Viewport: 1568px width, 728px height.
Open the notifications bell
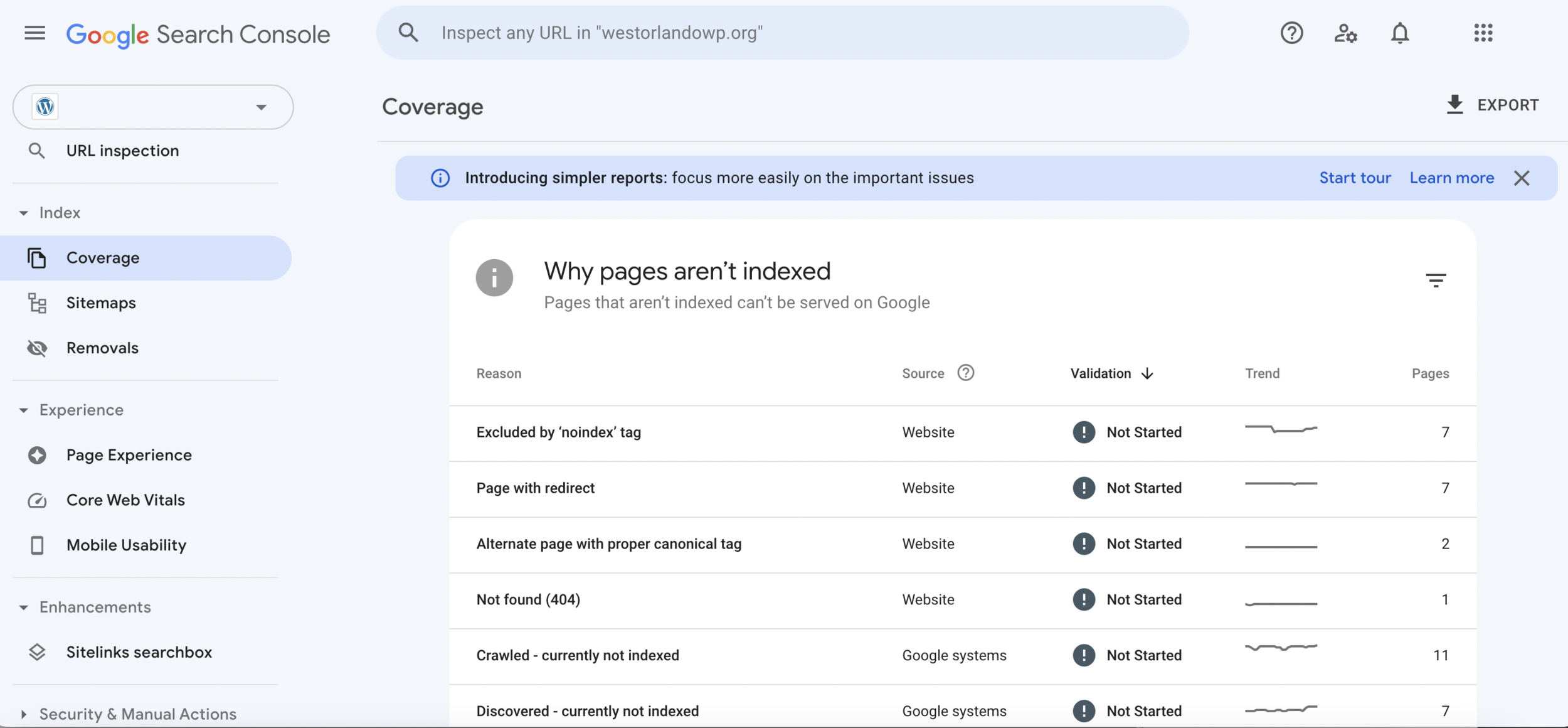click(x=1399, y=33)
